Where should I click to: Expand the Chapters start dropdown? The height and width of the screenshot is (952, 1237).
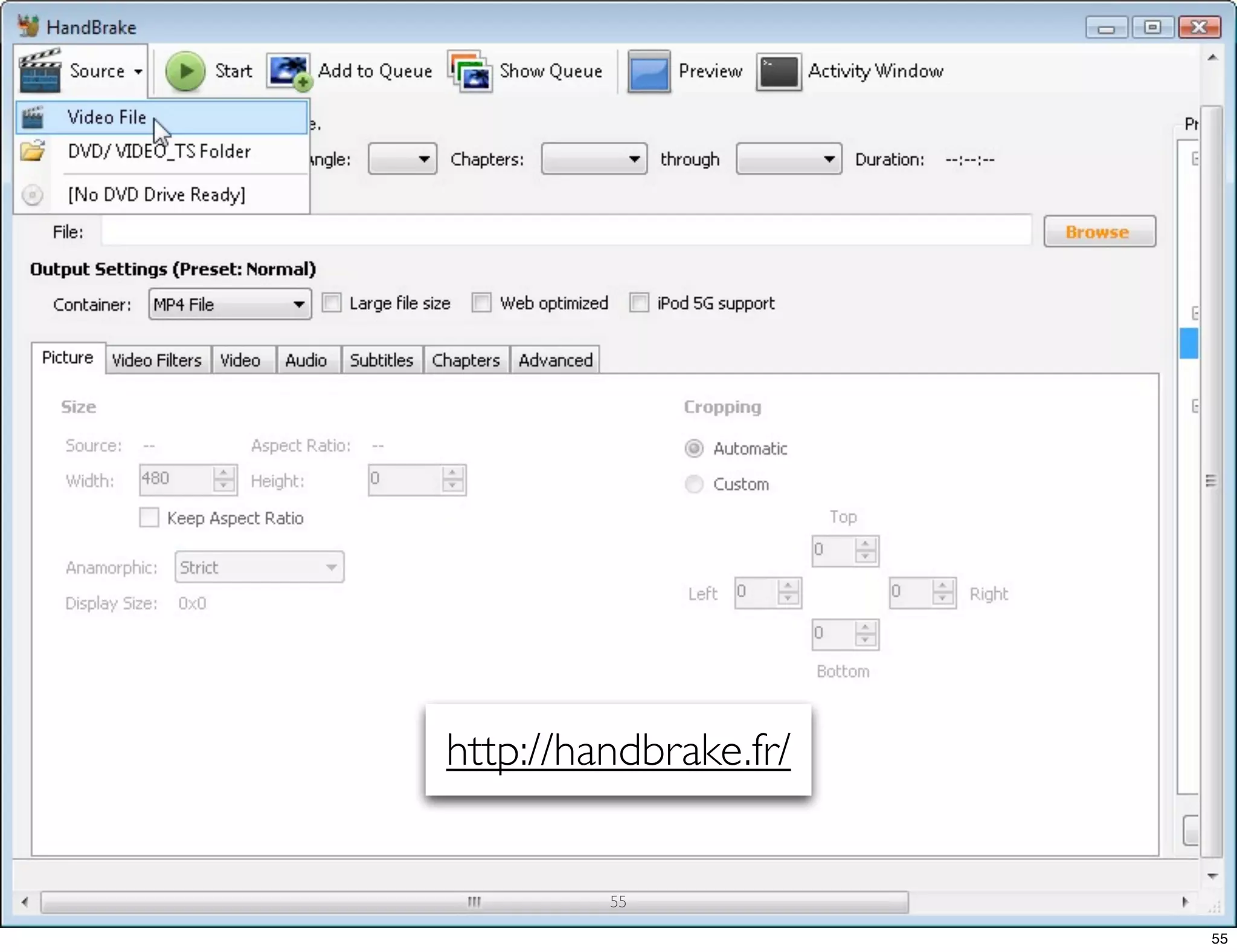click(593, 159)
